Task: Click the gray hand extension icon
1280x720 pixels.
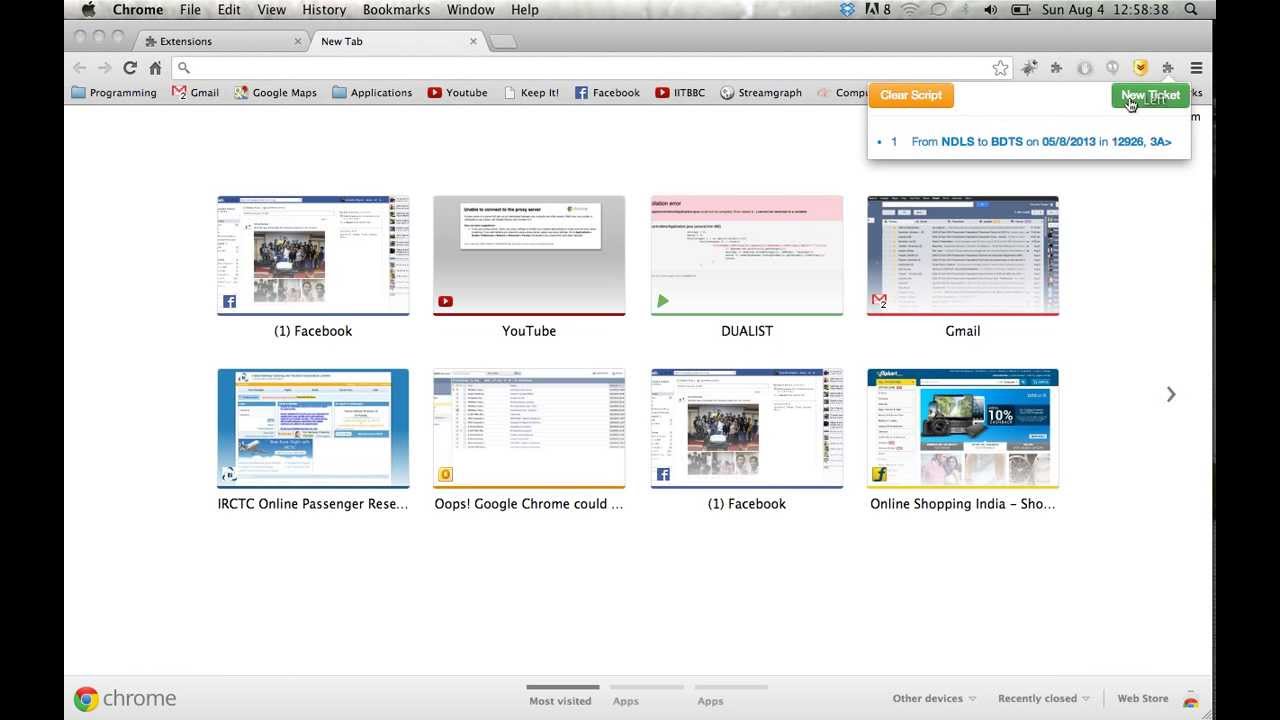Action: (x=1084, y=68)
